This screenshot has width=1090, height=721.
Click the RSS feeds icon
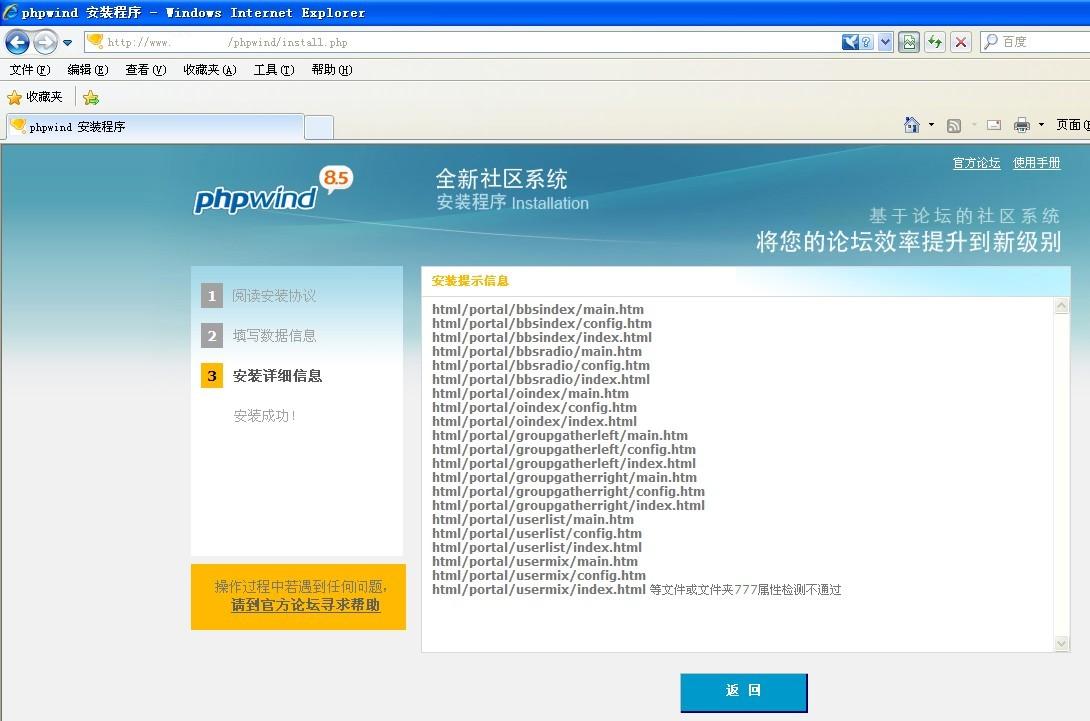pos(954,125)
